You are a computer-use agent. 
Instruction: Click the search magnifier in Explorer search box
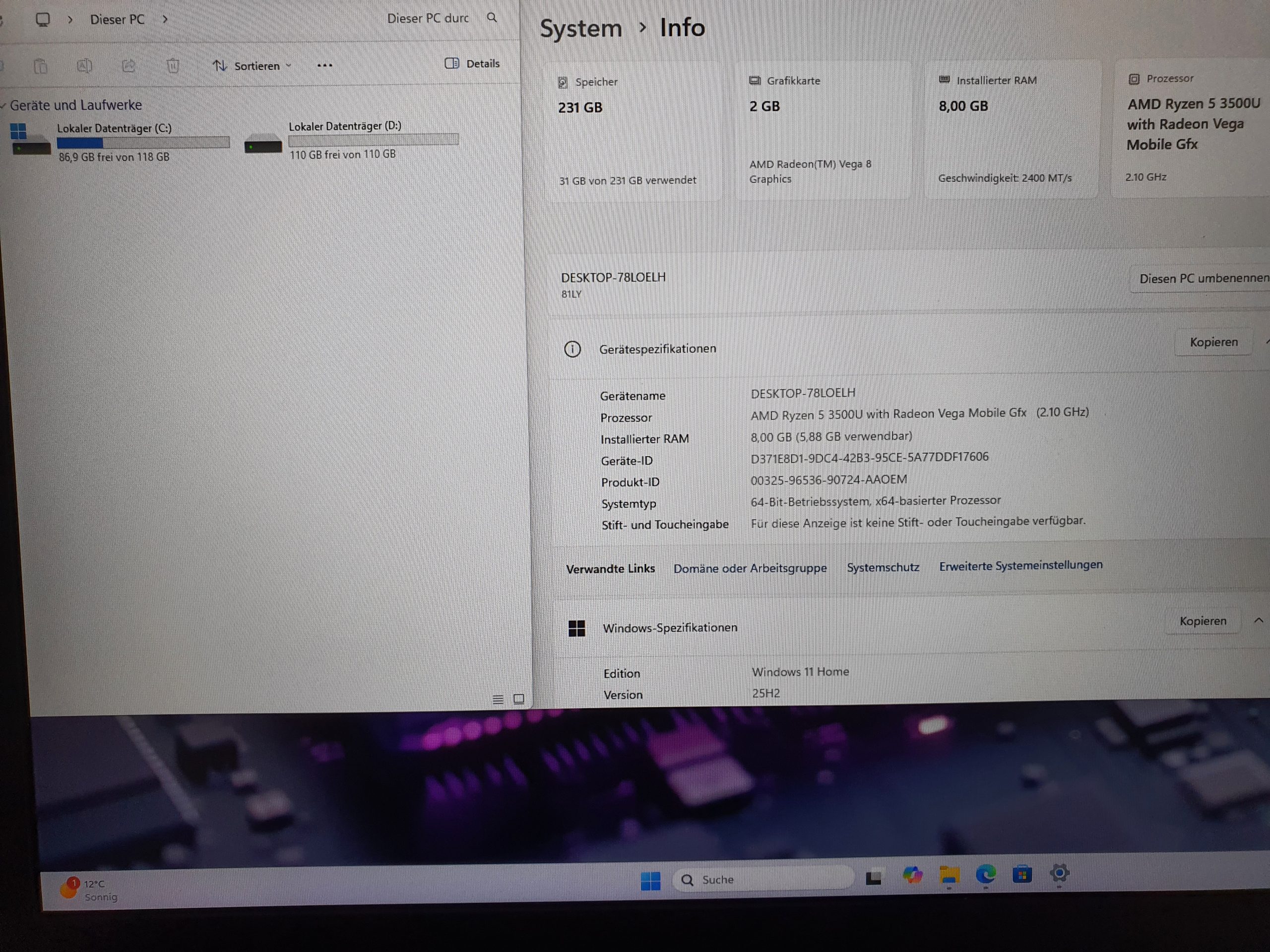click(x=492, y=18)
